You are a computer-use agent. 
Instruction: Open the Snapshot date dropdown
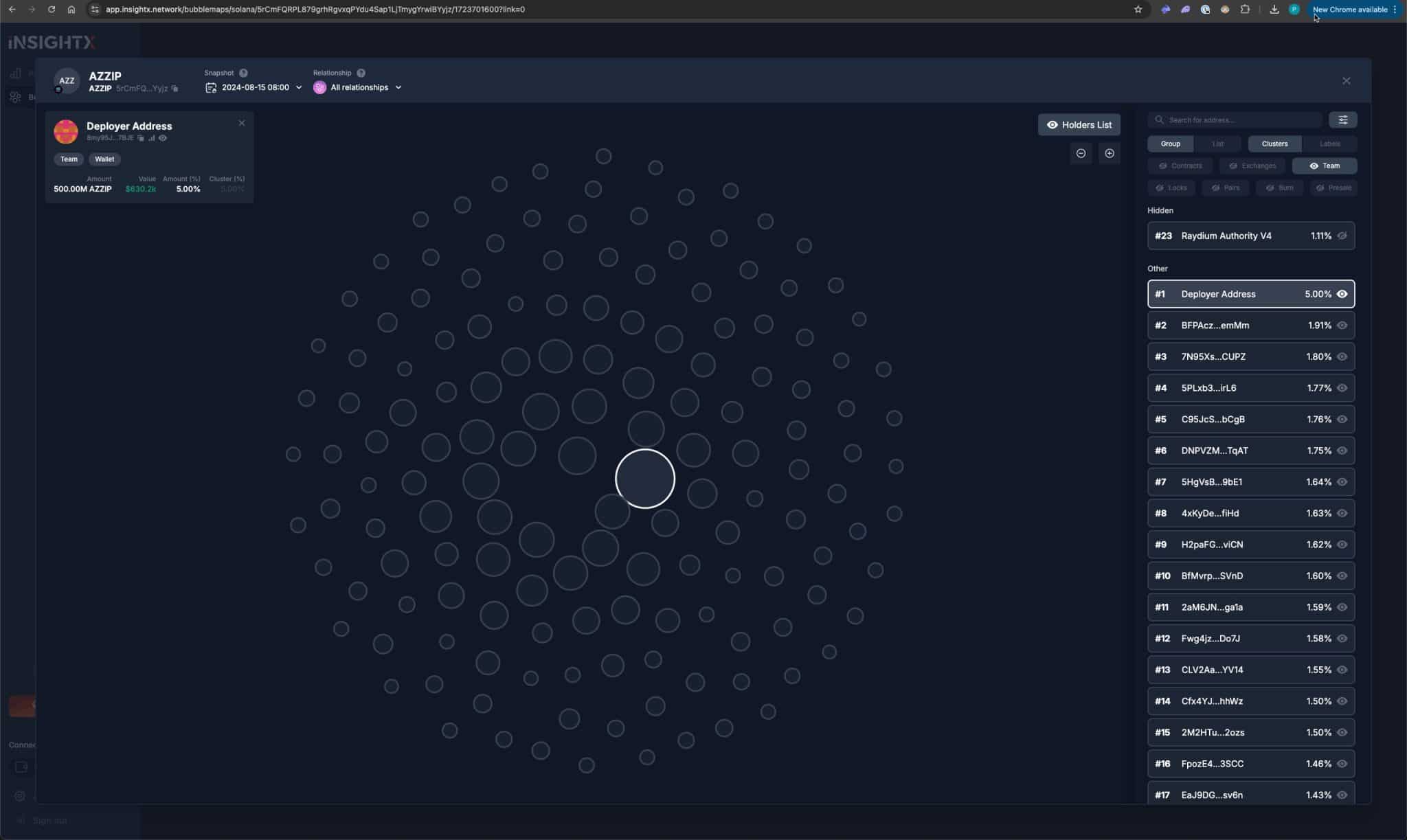click(254, 87)
